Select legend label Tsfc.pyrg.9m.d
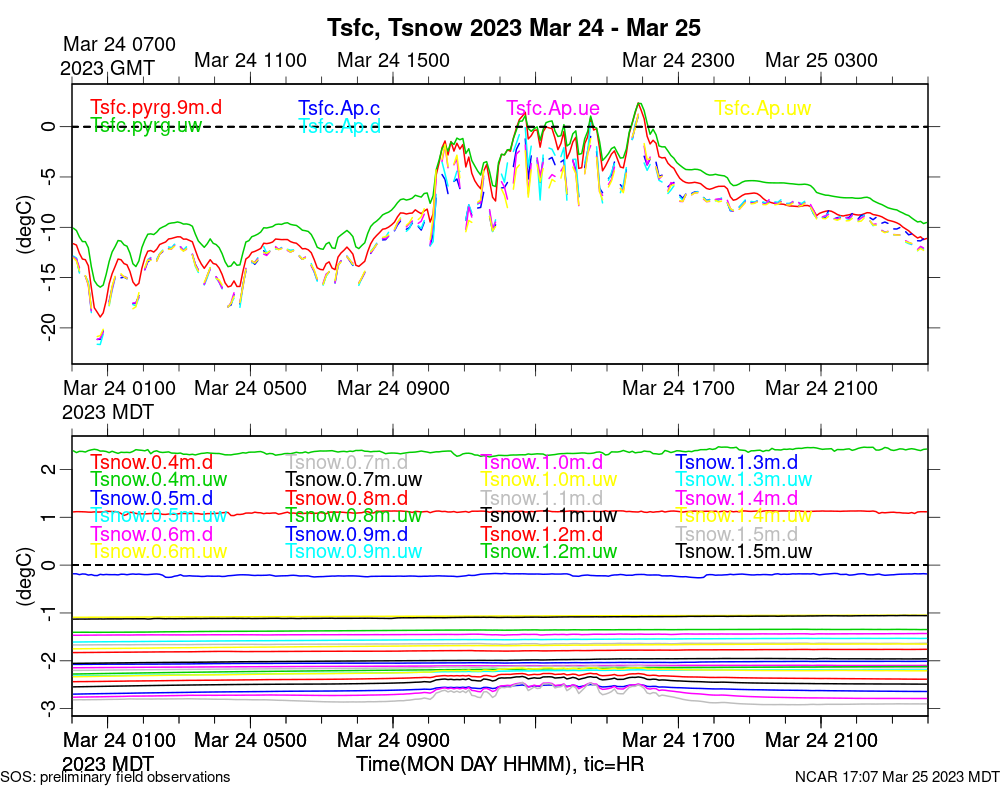1000x800 pixels. pyautogui.click(x=156, y=107)
